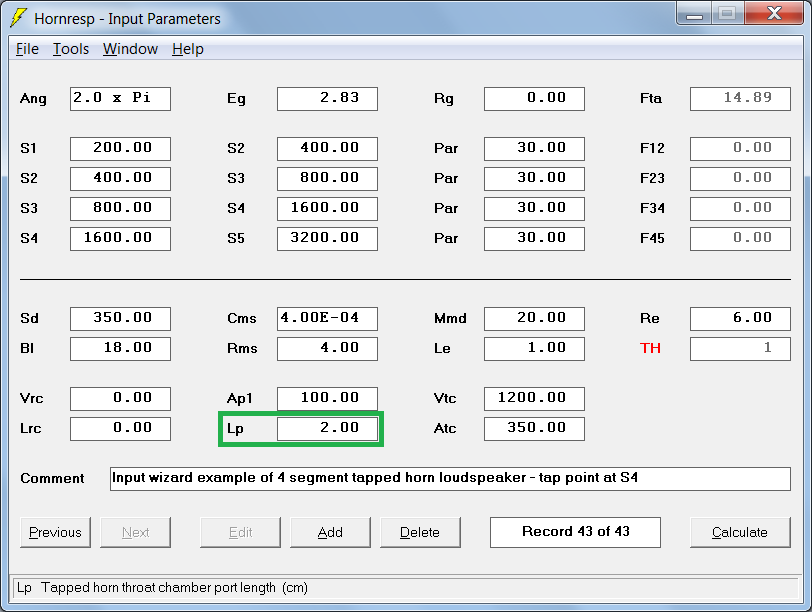Select the Cms field showing 4.00E-04

click(x=327, y=318)
